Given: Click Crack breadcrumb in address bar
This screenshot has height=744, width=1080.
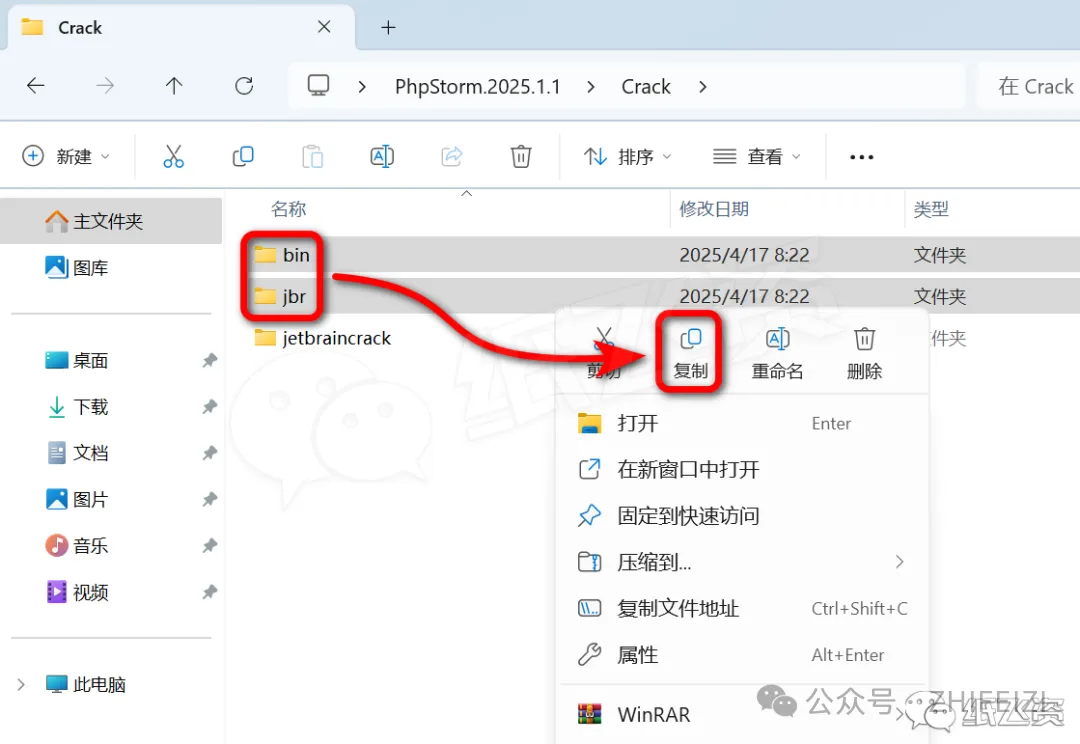Looking at the screenshot, I should click(x=645, y=87).
